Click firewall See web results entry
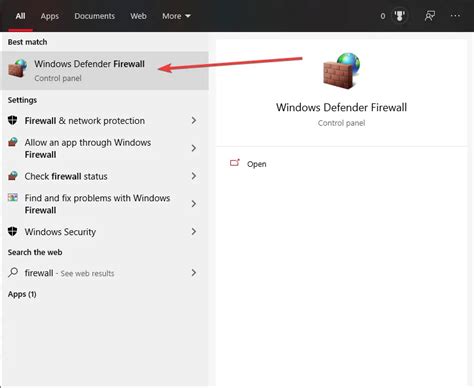This screenshot has width=474, height=388. (105, 273)
